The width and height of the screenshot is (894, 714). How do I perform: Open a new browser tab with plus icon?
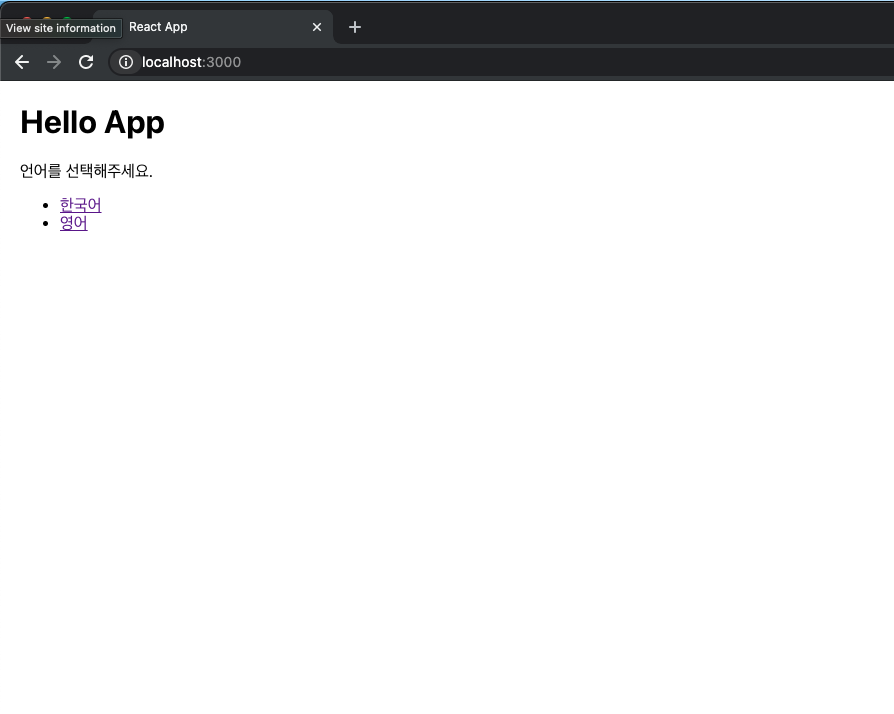354,27
